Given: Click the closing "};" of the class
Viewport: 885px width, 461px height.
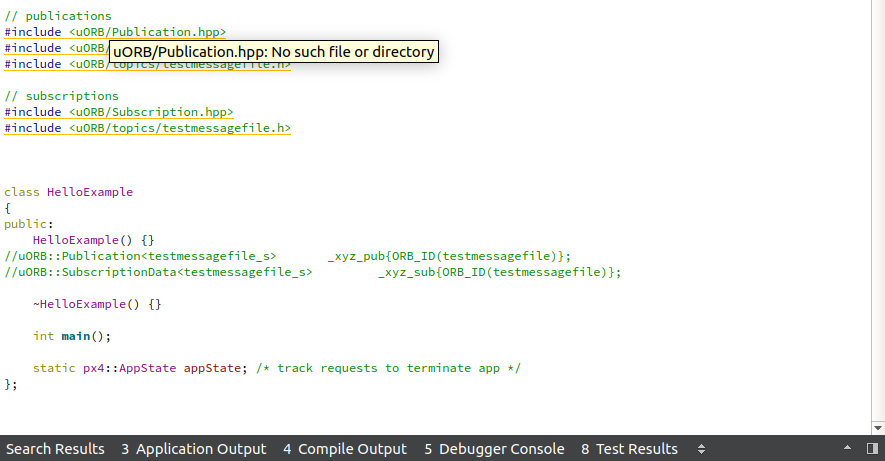Looking at the screenshot, I should [x=11, y=384].
